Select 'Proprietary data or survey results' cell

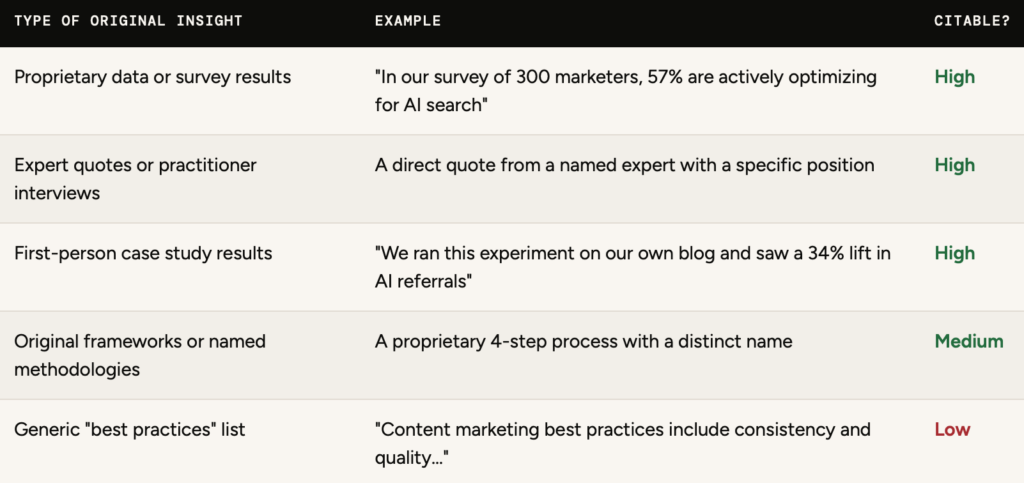click(152, 77)
